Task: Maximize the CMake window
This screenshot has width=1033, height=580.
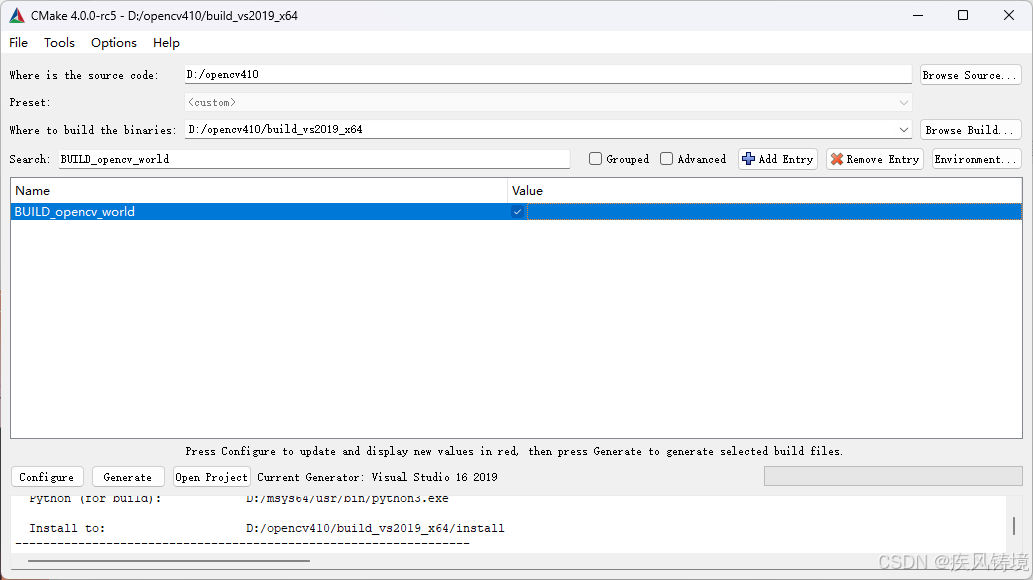Action: [x=963, y=15]
